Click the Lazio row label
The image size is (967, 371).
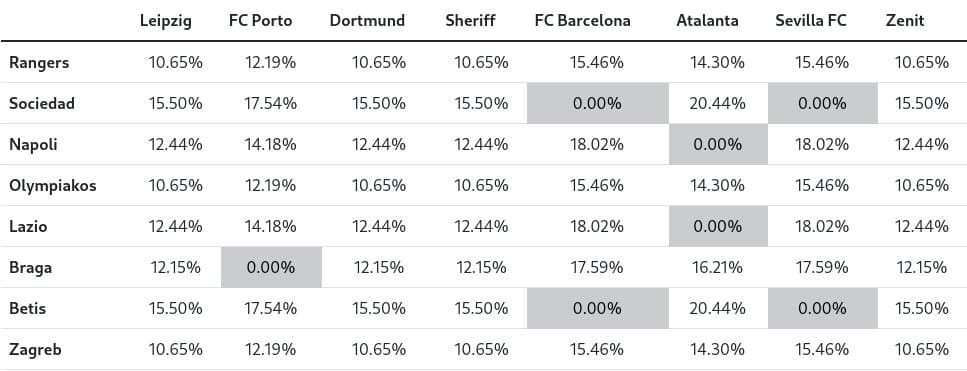pyautogui.click(x=28, y=227)
